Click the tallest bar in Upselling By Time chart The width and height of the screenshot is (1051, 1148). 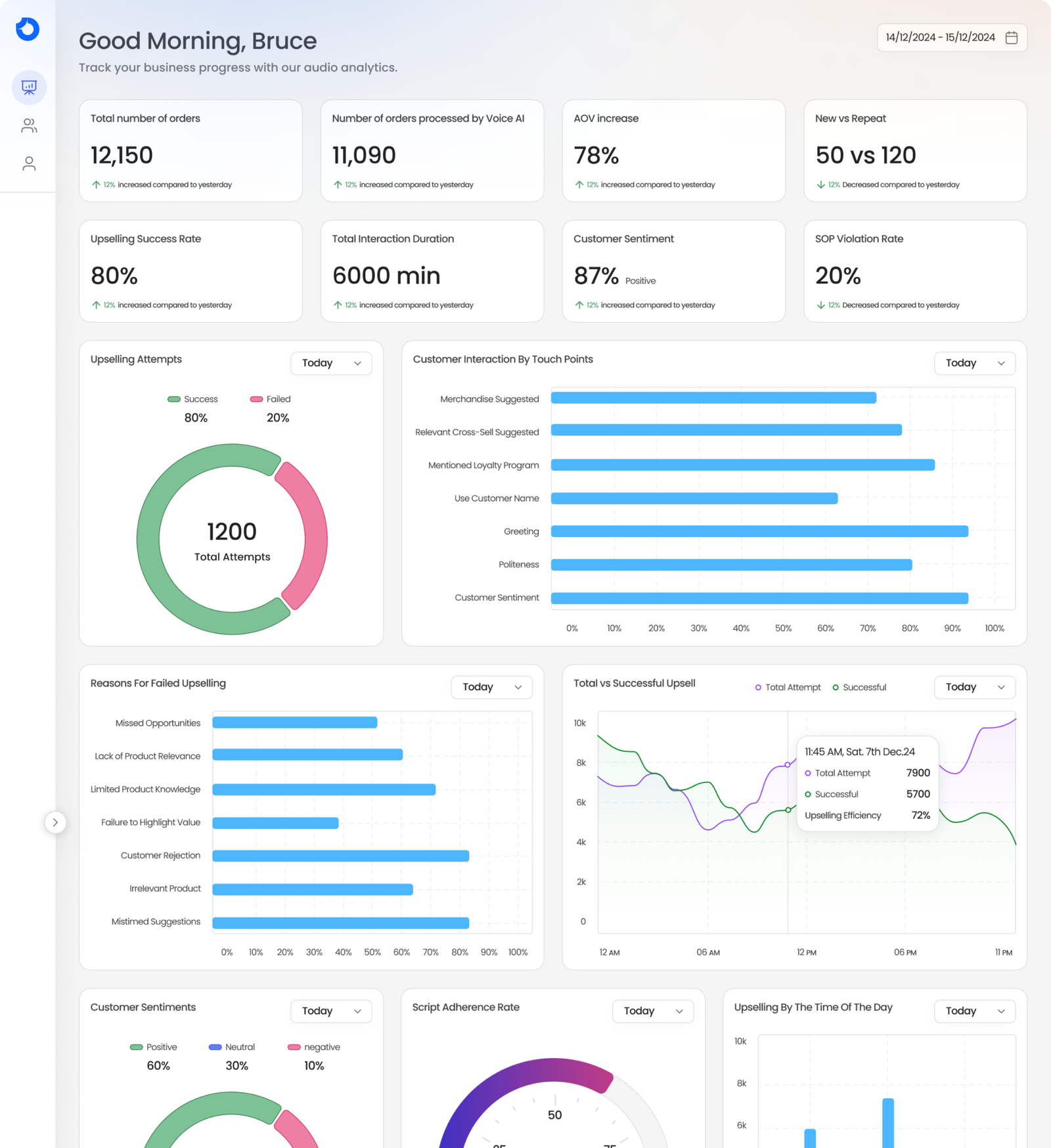point(888,1123)
